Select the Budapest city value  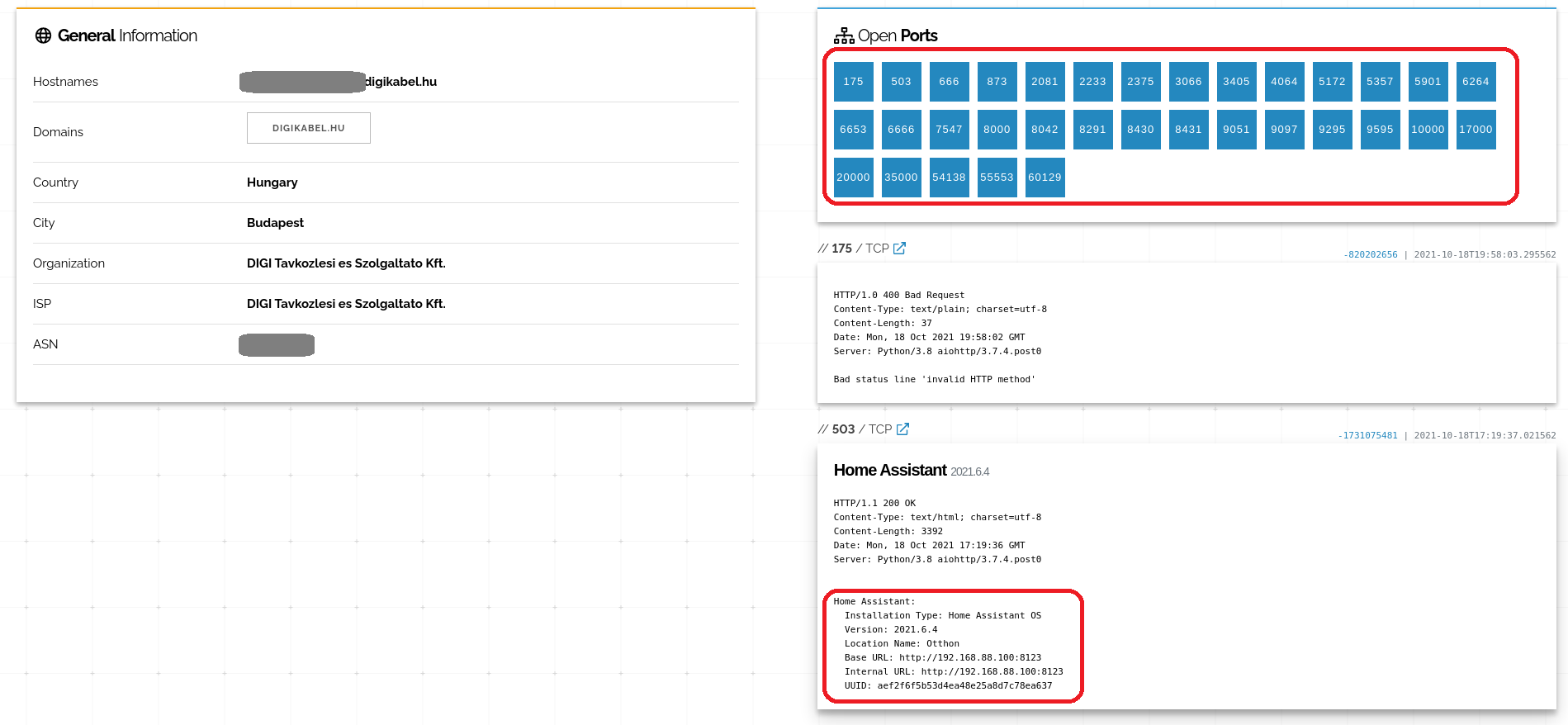[x=275, y=223]
